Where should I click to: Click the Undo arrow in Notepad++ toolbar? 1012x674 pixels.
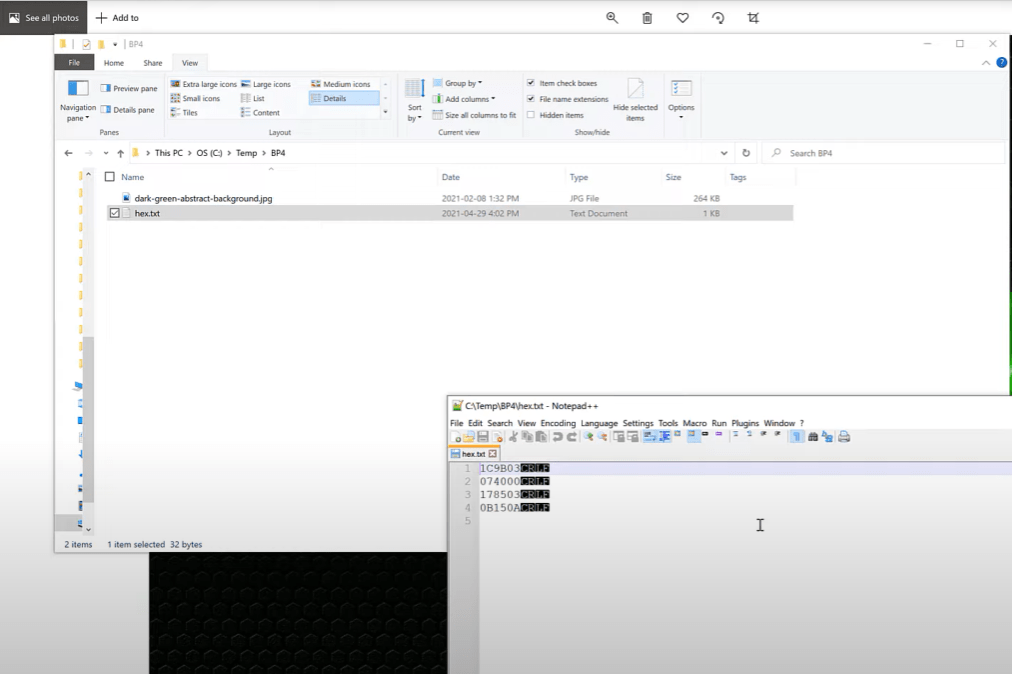(x=558, y=437)
